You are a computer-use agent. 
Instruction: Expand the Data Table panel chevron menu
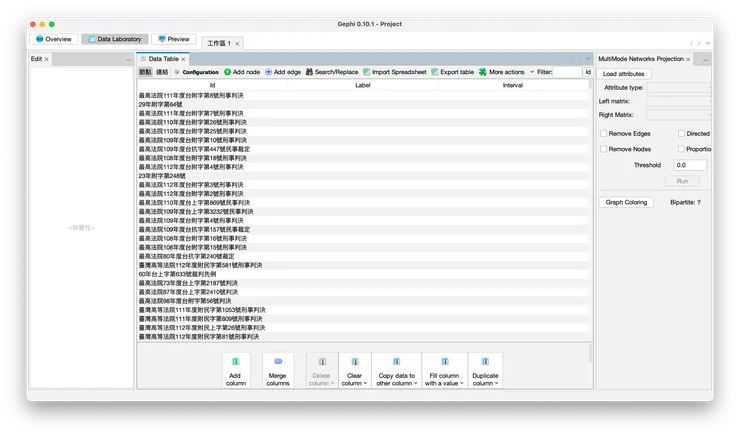[x=588, y=59]
